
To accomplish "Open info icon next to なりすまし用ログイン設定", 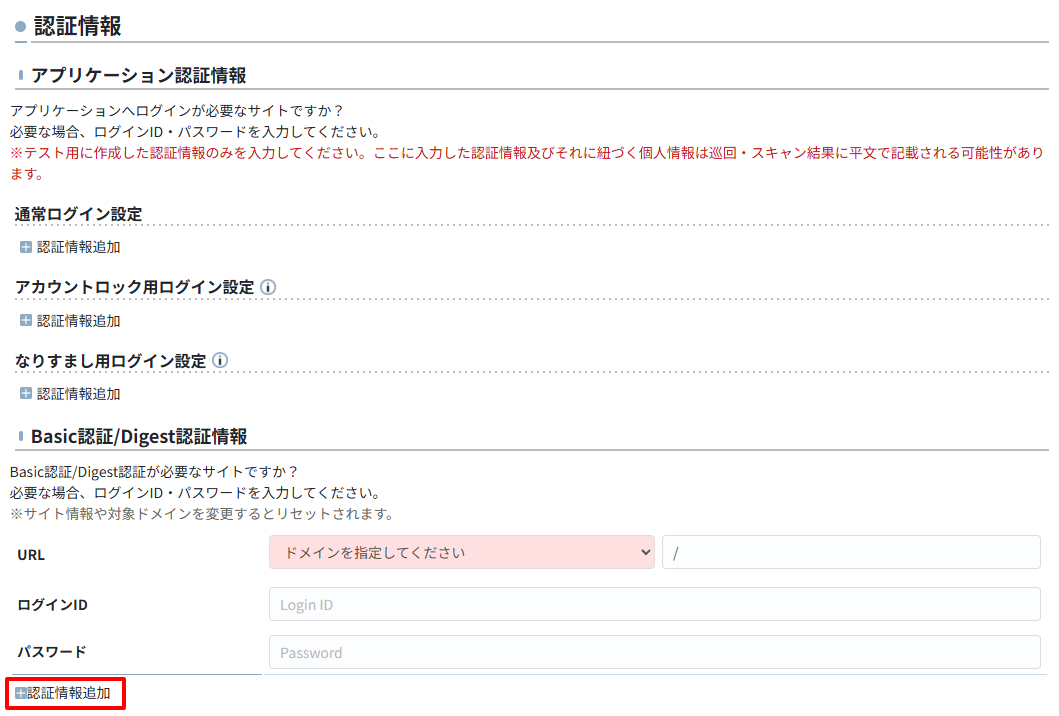I will [x=220, y=360].
